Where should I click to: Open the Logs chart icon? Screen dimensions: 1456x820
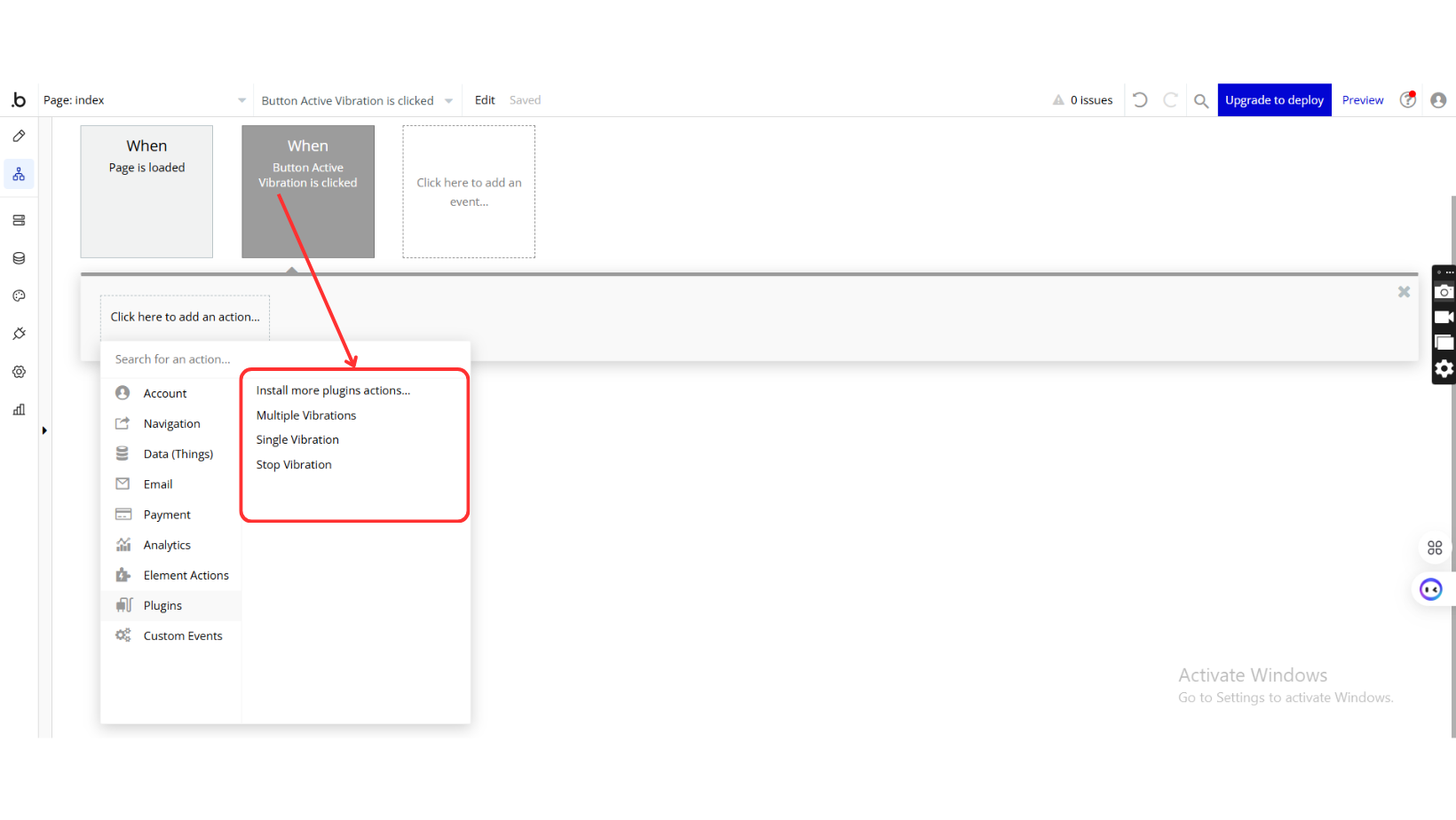click(x=19, y=409)
